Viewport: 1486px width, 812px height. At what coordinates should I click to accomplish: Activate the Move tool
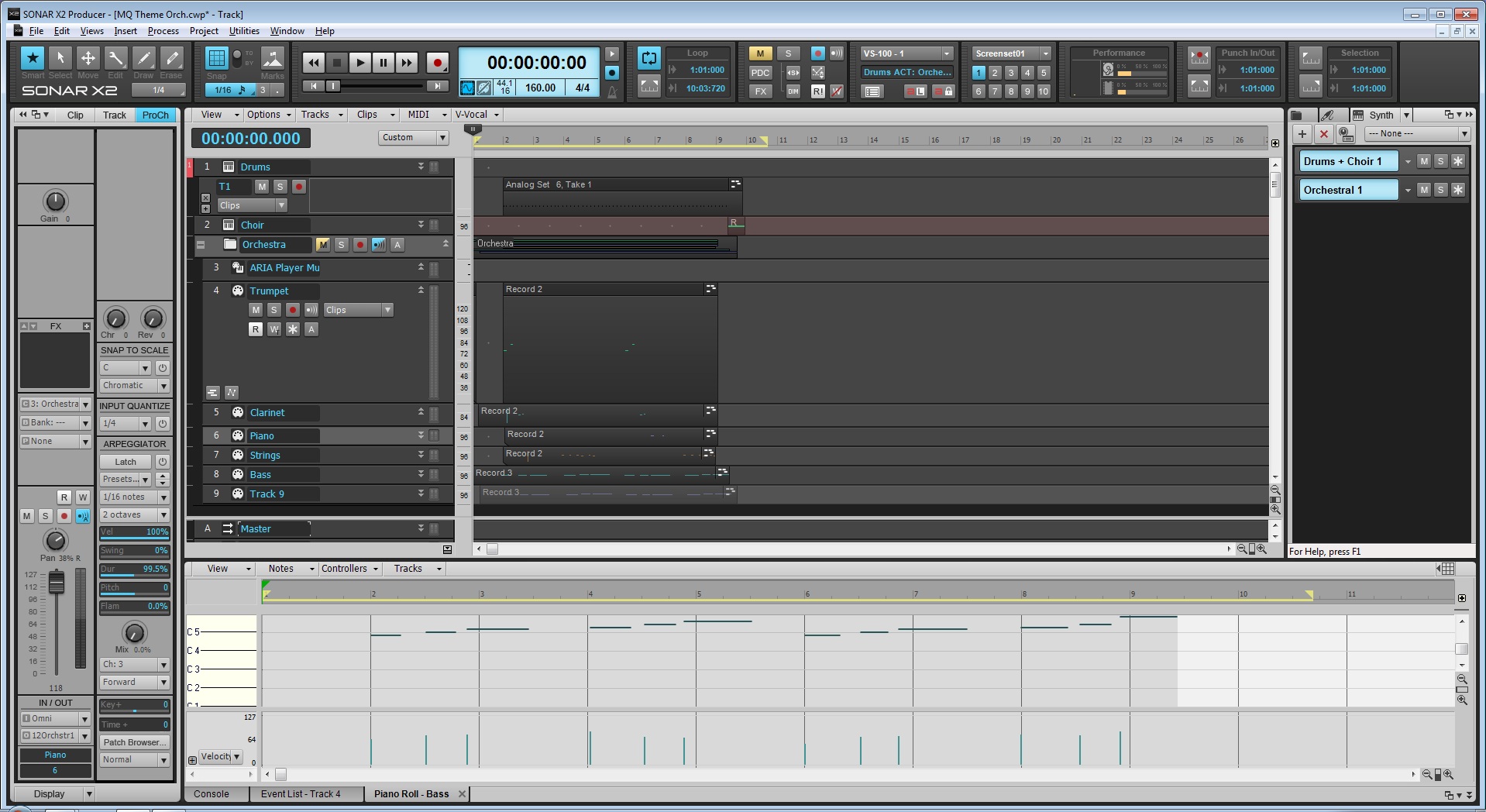(88, 57)
